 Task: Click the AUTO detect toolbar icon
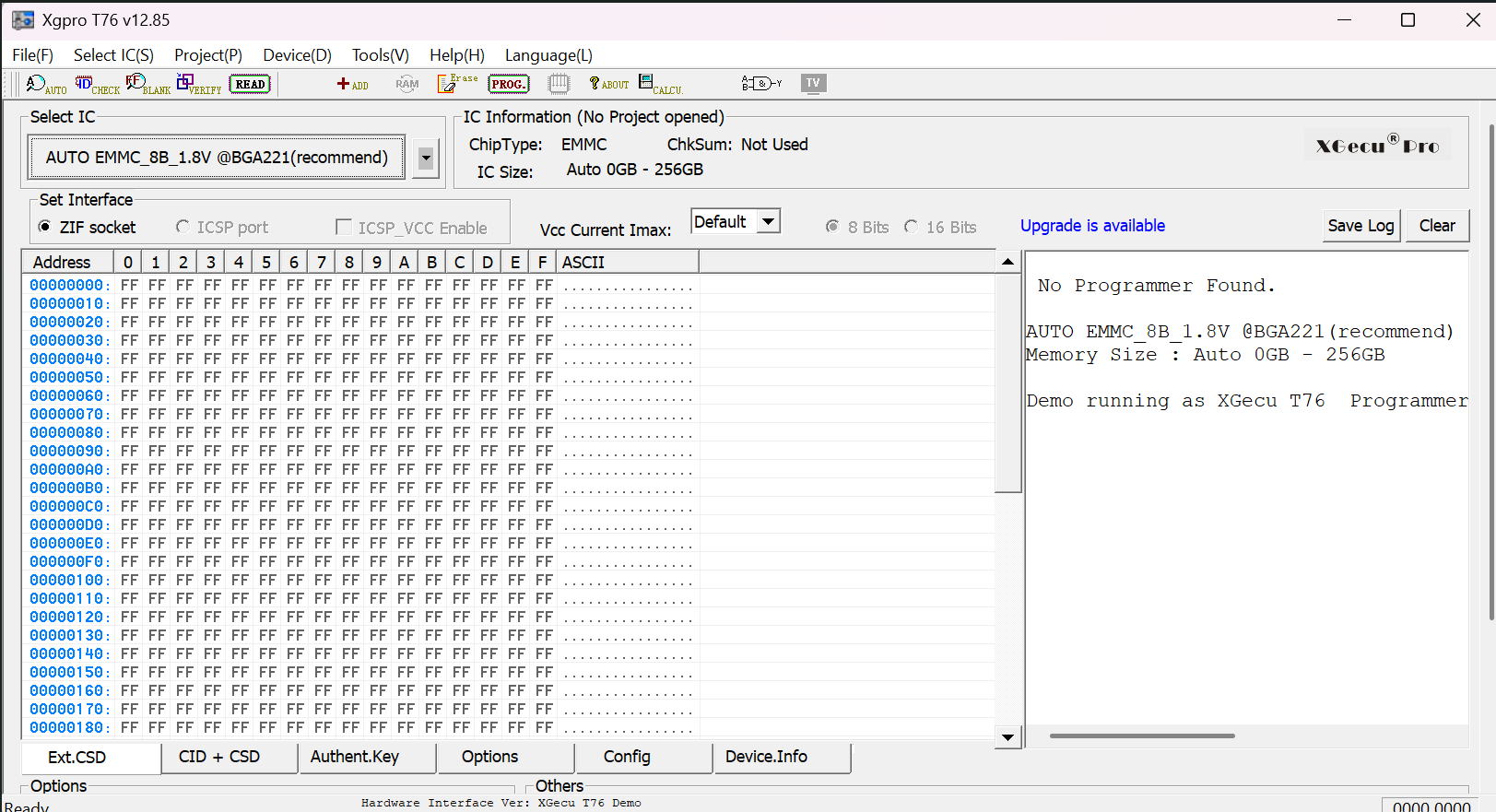pyautogui.click(x=45, y=85)
